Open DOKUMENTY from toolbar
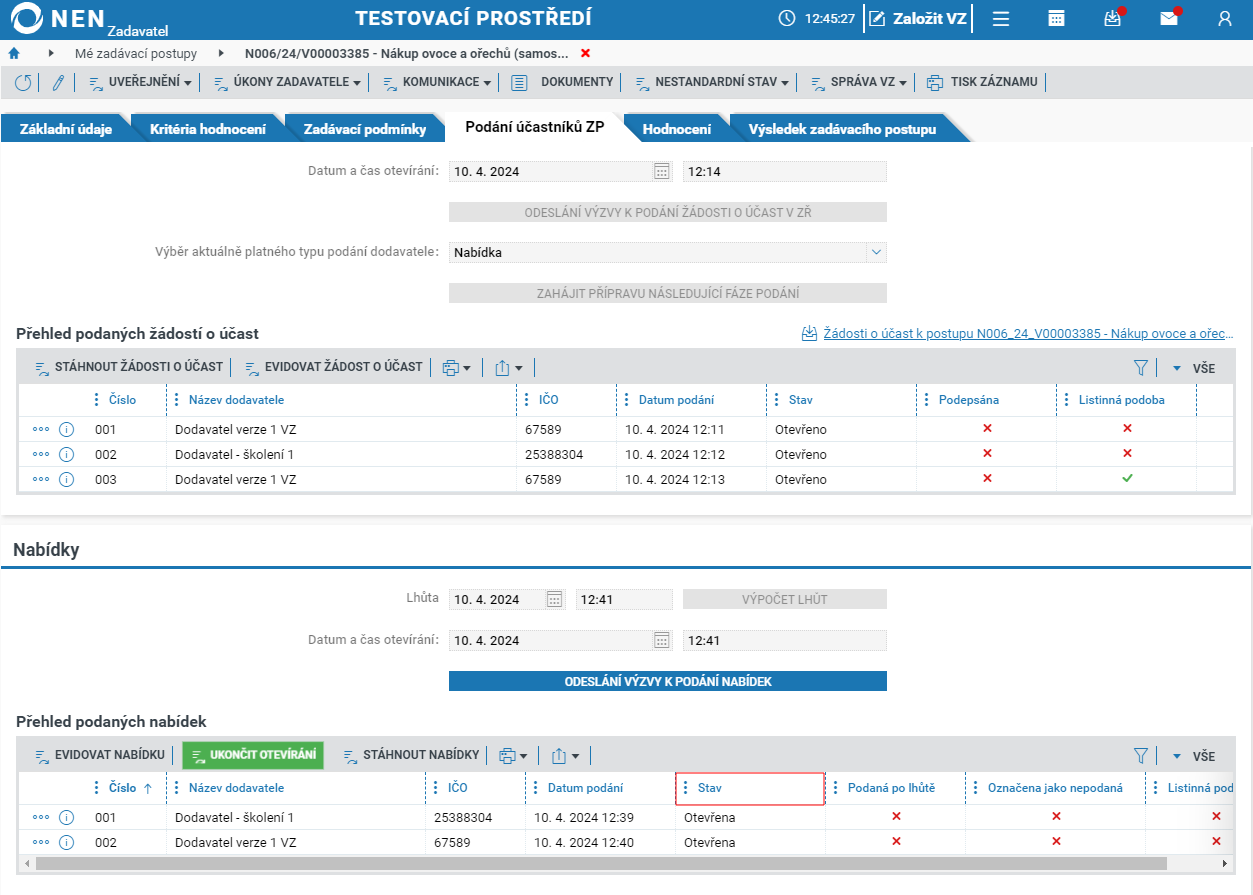 (563, 82)
